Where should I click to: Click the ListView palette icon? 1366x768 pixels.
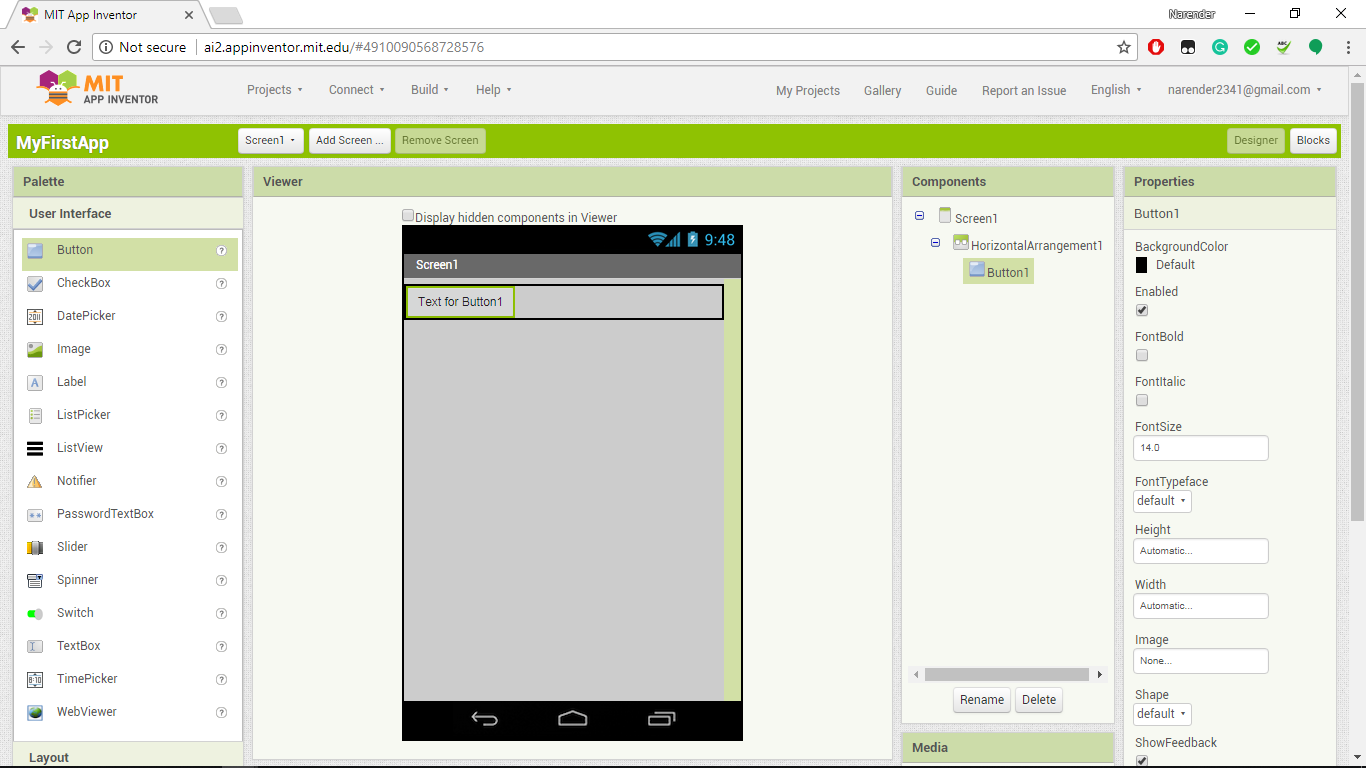tap(35, 449)
